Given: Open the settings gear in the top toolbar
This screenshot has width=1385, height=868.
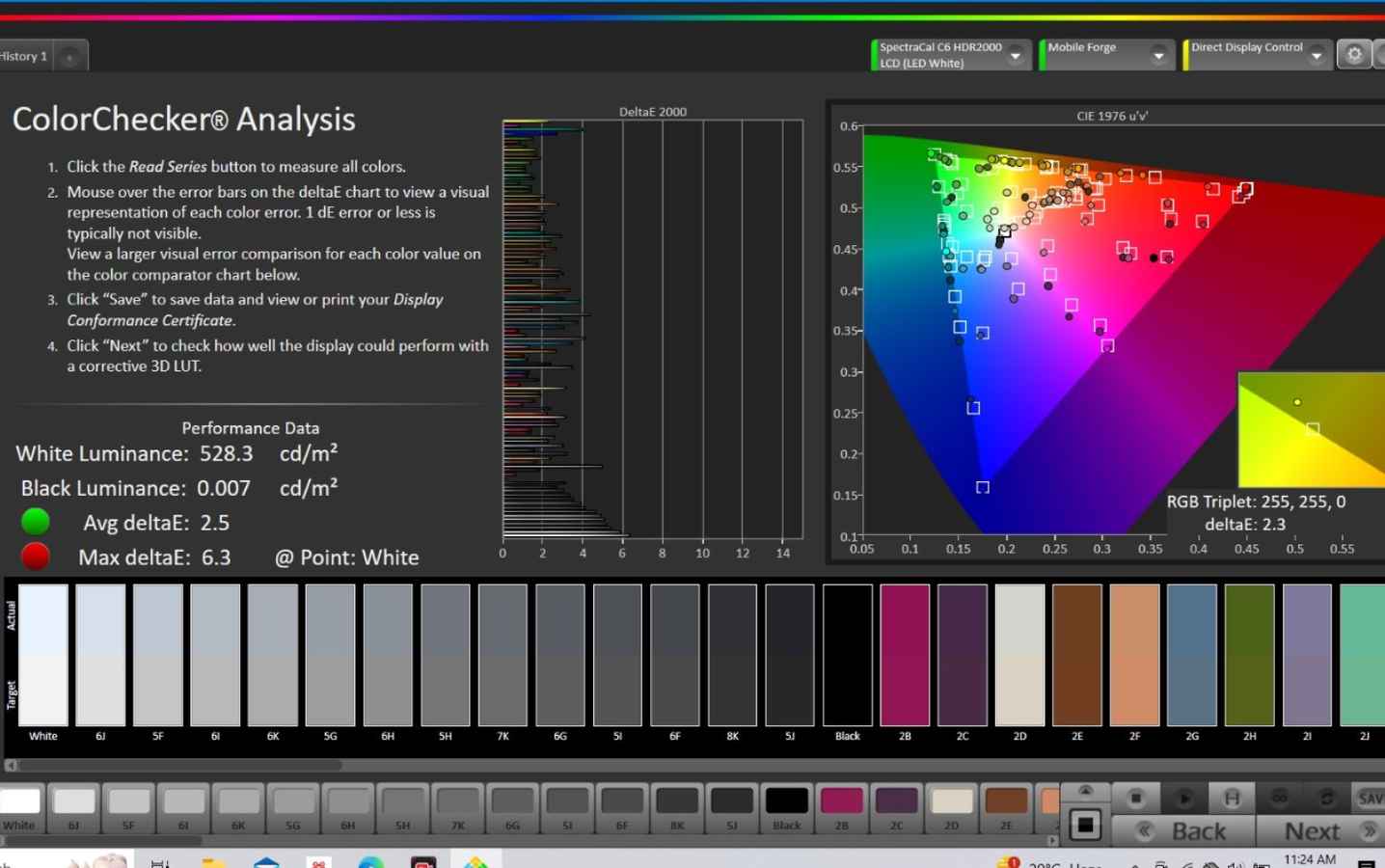Looking at the screenshot, I should click(1354, 55).
